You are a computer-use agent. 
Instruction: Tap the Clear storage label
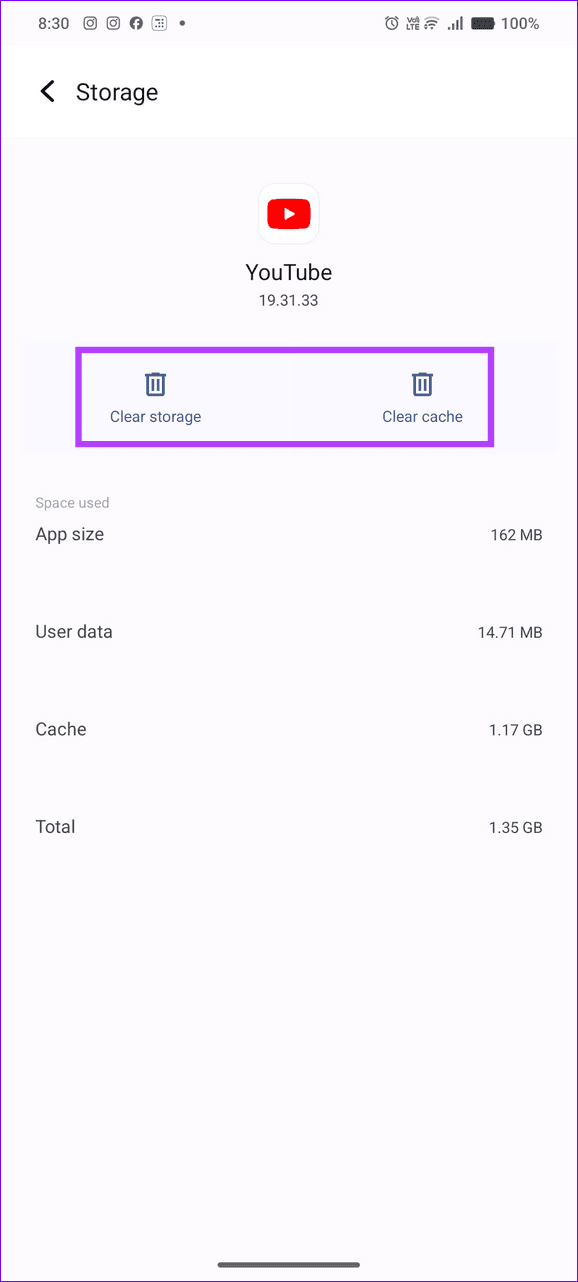(156, 417)
